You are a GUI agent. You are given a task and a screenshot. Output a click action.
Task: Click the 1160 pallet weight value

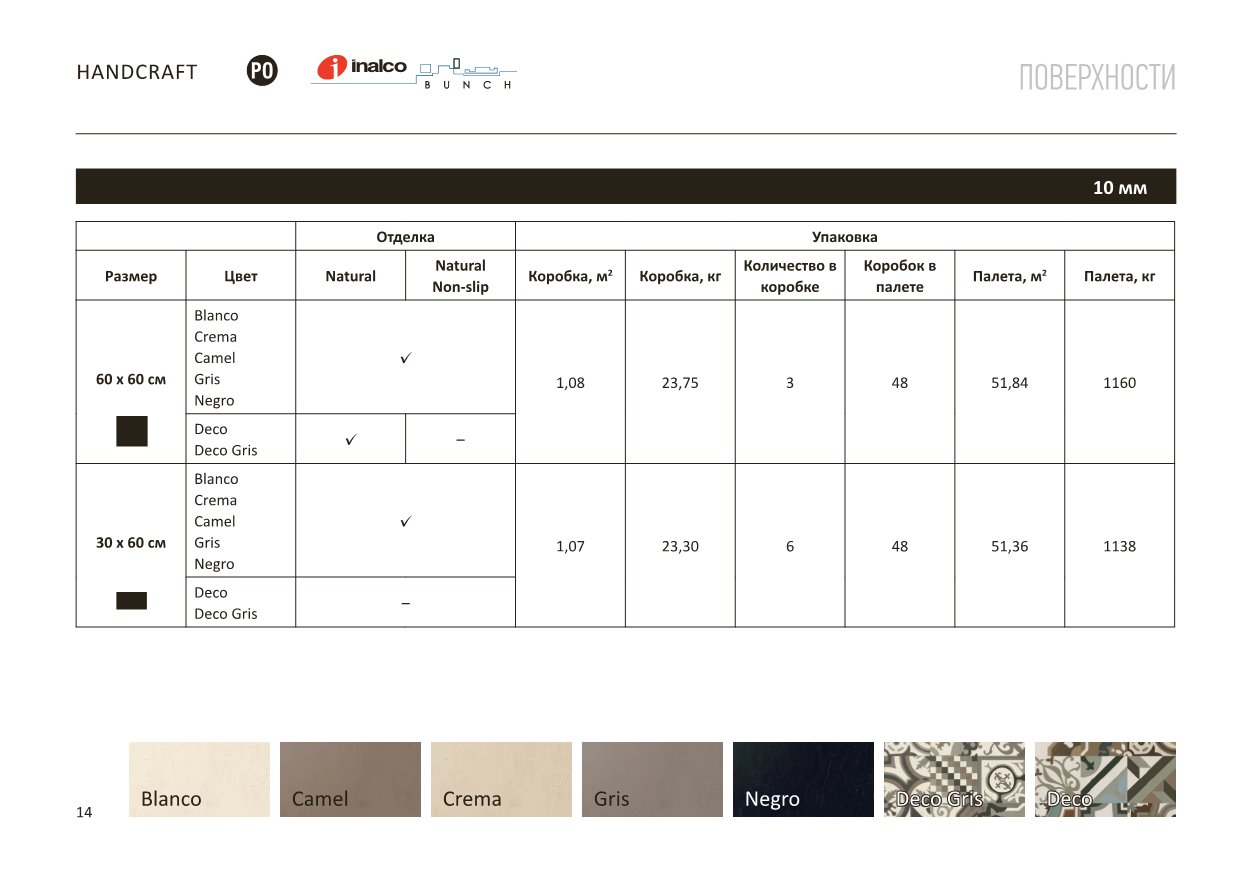1120,382
